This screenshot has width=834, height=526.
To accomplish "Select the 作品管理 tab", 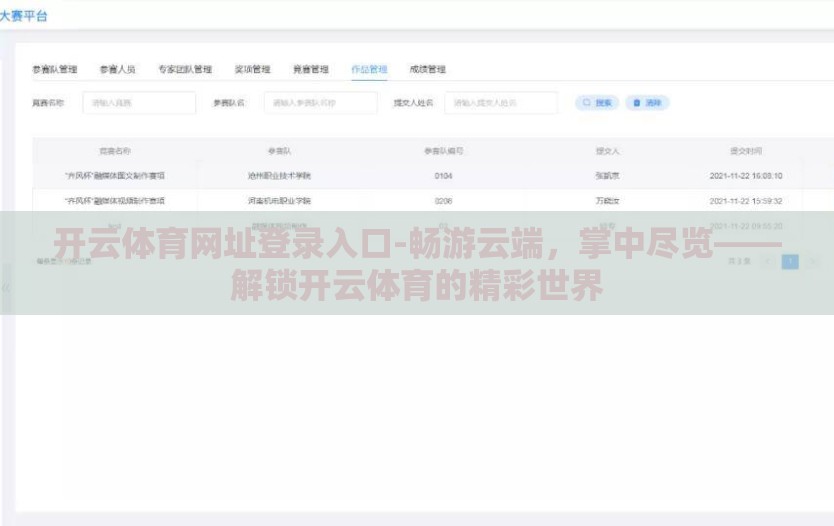I will click(369, 69).
